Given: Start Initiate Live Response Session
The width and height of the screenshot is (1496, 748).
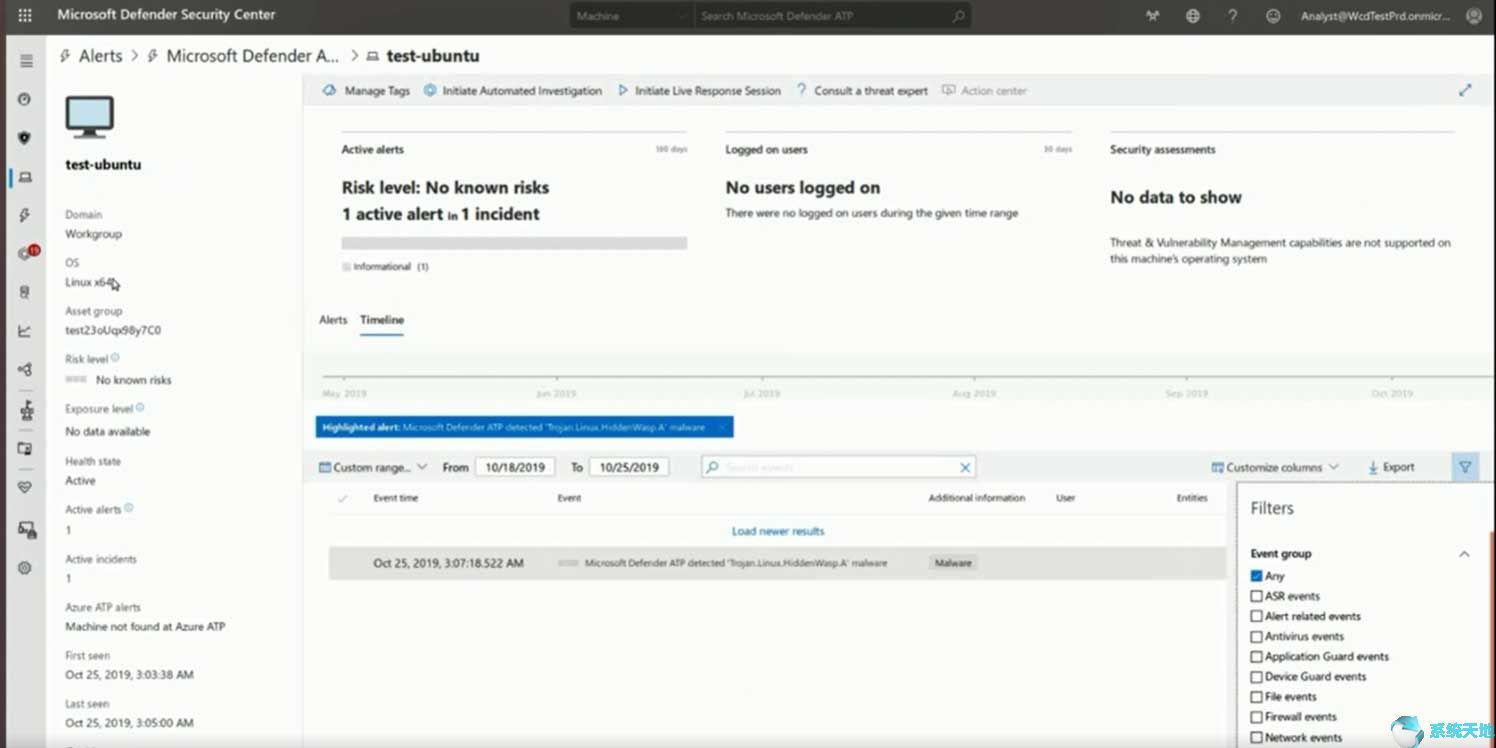Looking at the screenshot, I should click(699, 90).
